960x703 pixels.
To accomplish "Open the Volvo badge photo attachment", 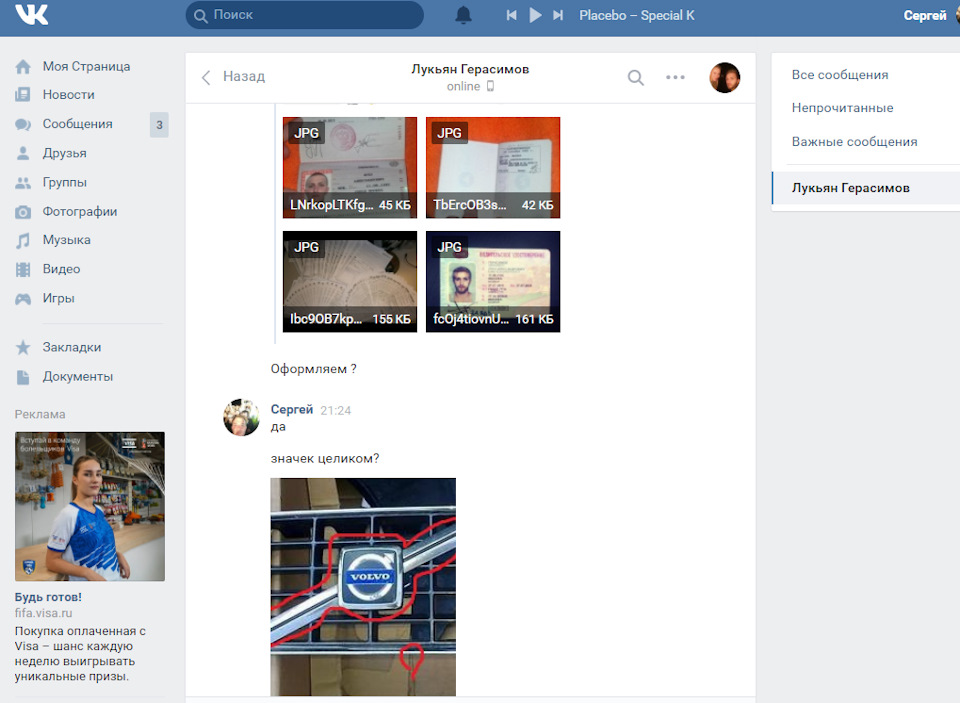I will coord(363,586).
